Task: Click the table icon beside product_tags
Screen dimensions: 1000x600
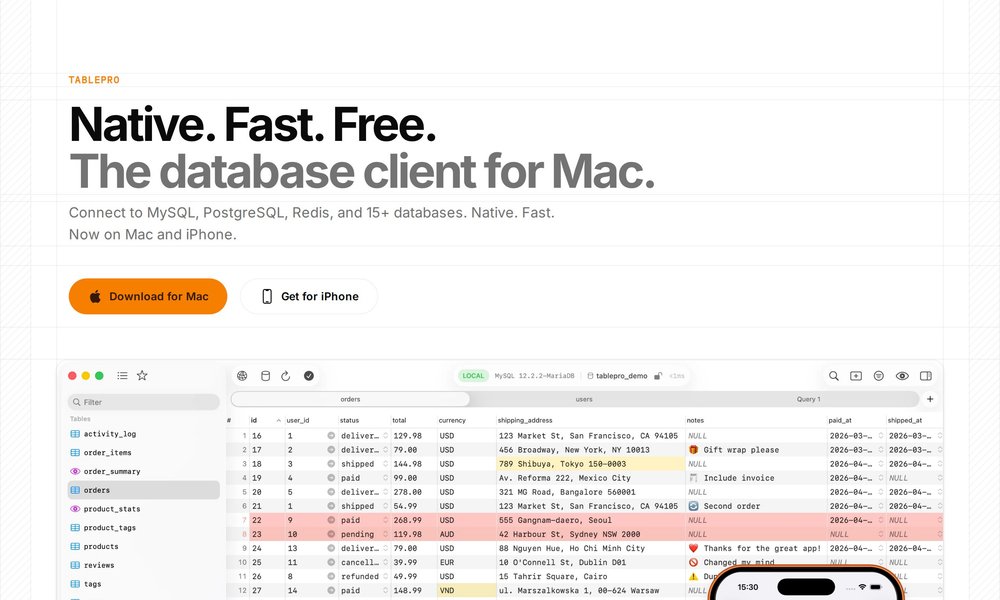Action: click(x=75, y=527)
